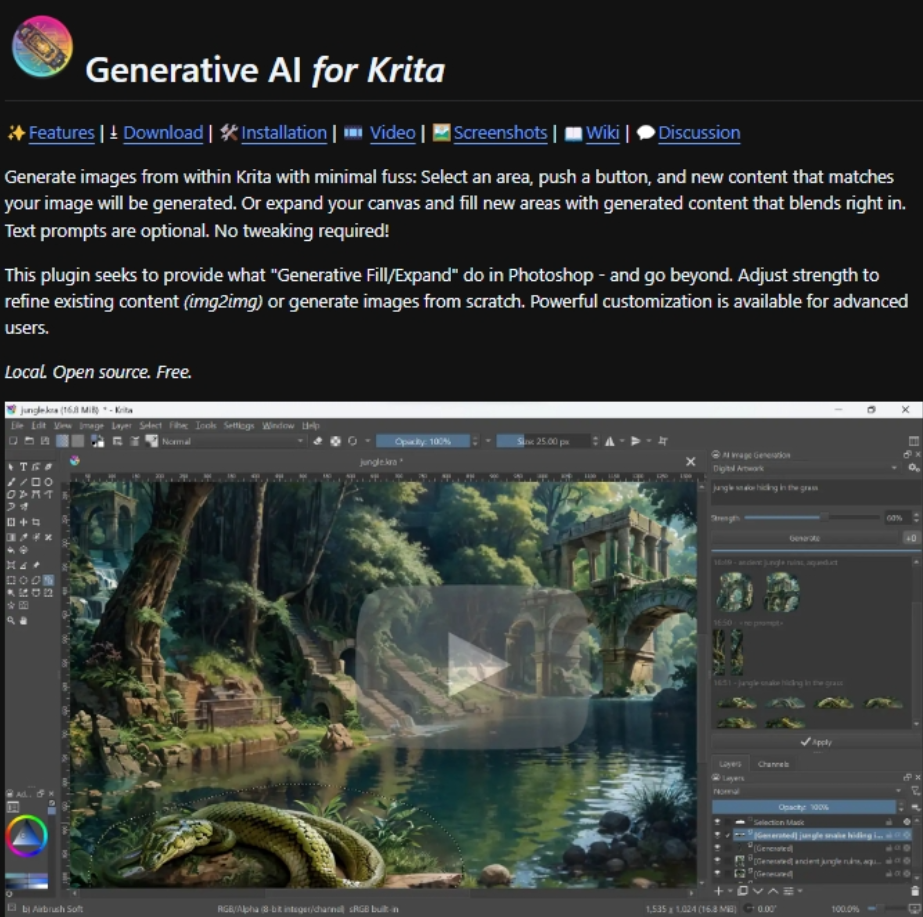This screenshot has width=923, height=917.
Task: Open the layer filter funnel icon
Action: (x=915, y=790)
